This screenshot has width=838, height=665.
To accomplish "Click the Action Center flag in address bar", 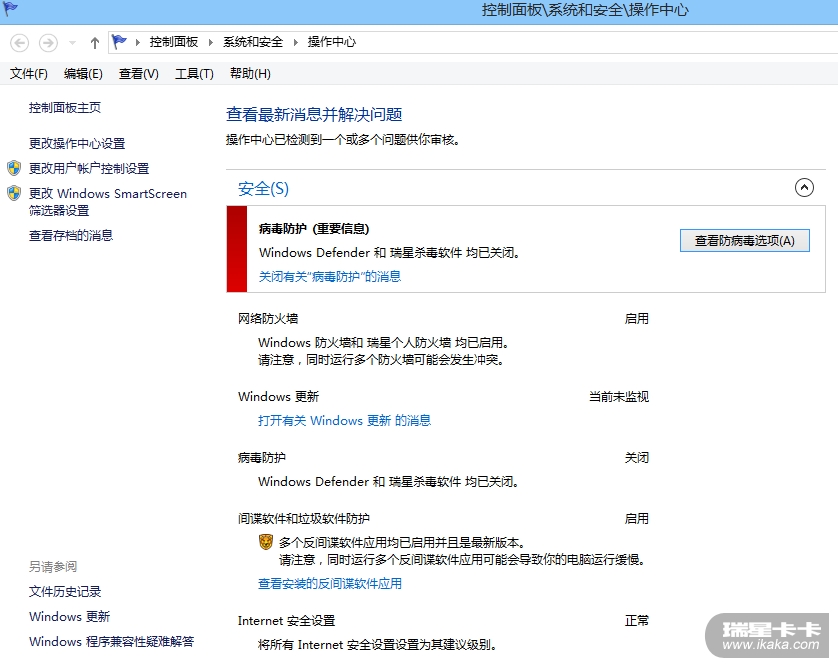I will [119, 42].
